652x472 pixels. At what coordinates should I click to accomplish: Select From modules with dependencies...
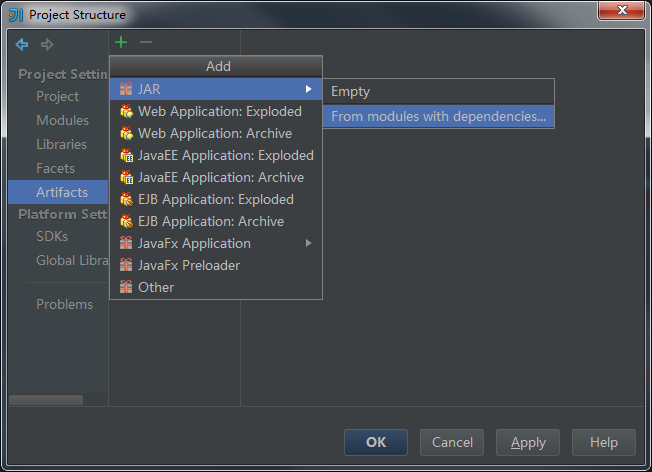[438, 116]
